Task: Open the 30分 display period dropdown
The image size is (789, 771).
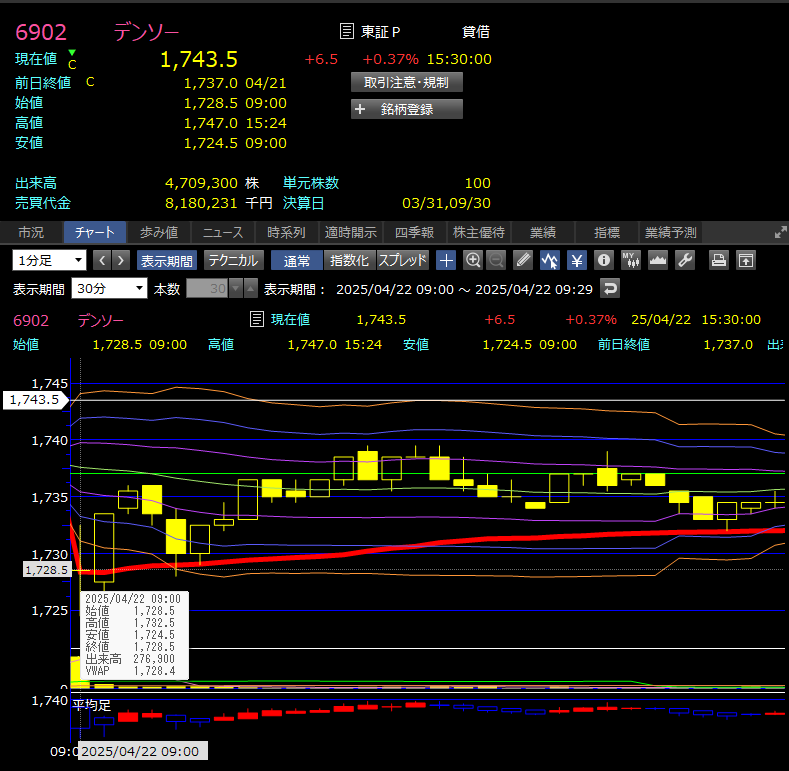Action: point(109,288)
